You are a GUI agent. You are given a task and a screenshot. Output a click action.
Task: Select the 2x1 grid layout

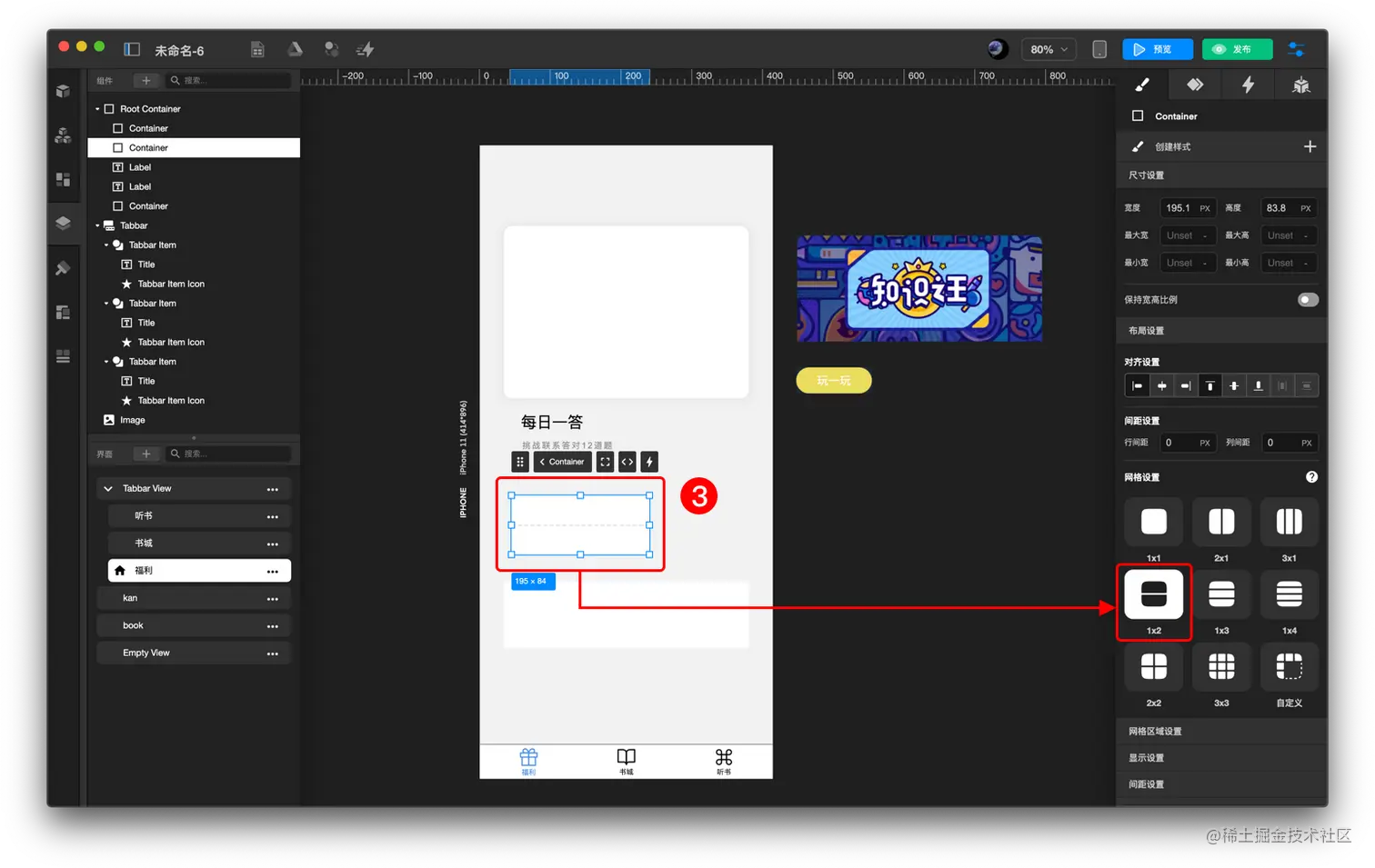[x=1221, y=522]
